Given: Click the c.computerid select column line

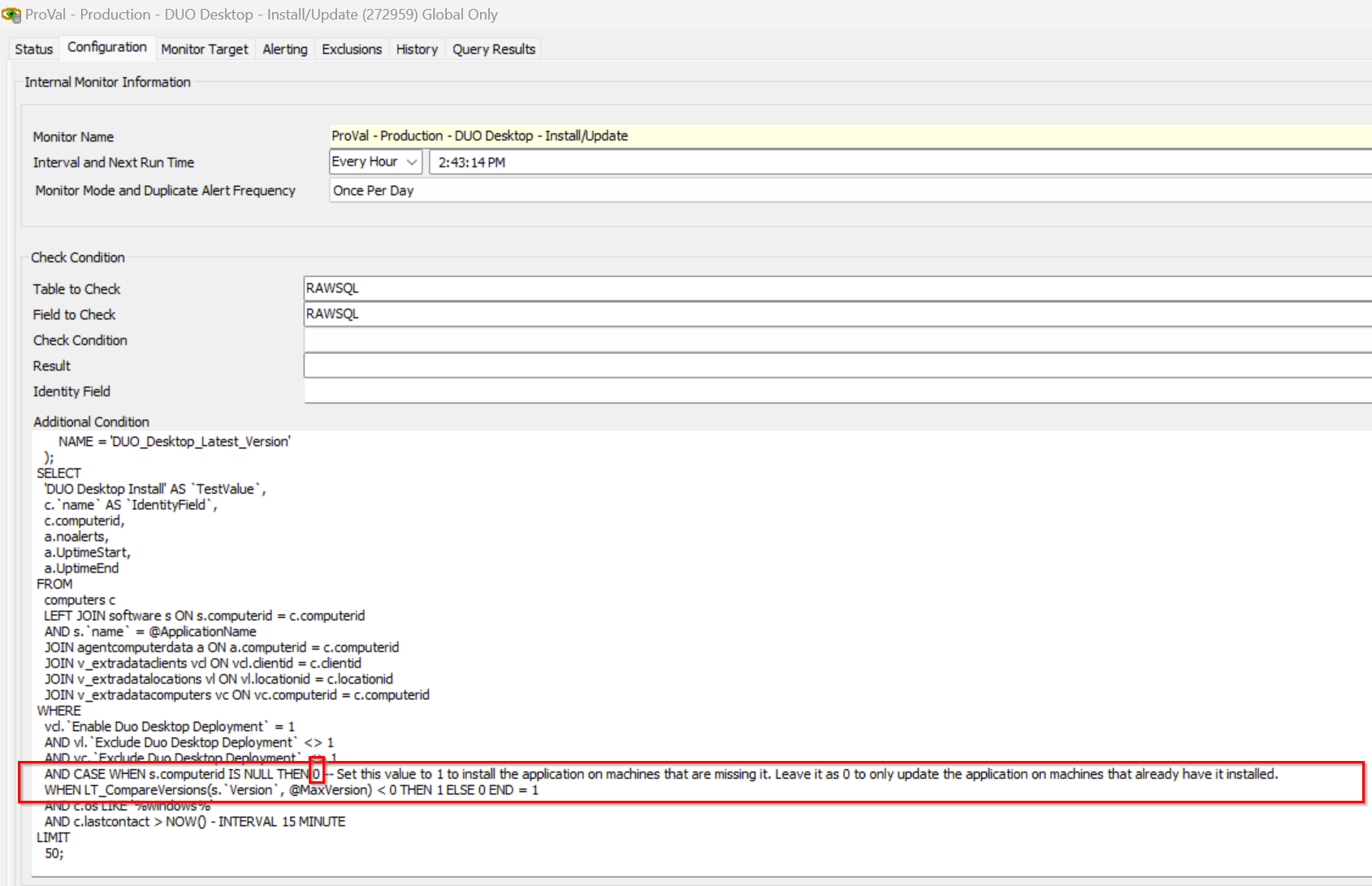Looking at the screenshot, I should point(84,521).
